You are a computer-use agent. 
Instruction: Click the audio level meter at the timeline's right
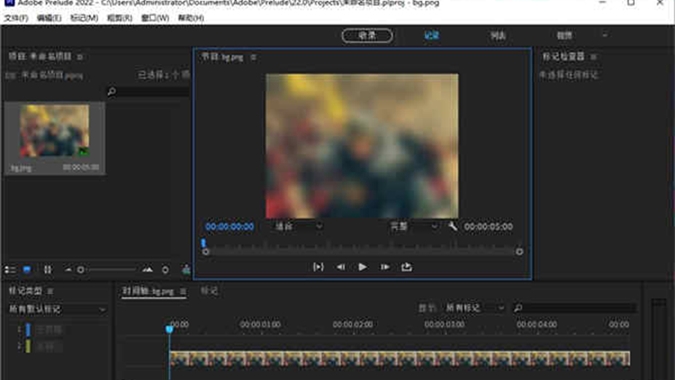(x=659, y=340)
